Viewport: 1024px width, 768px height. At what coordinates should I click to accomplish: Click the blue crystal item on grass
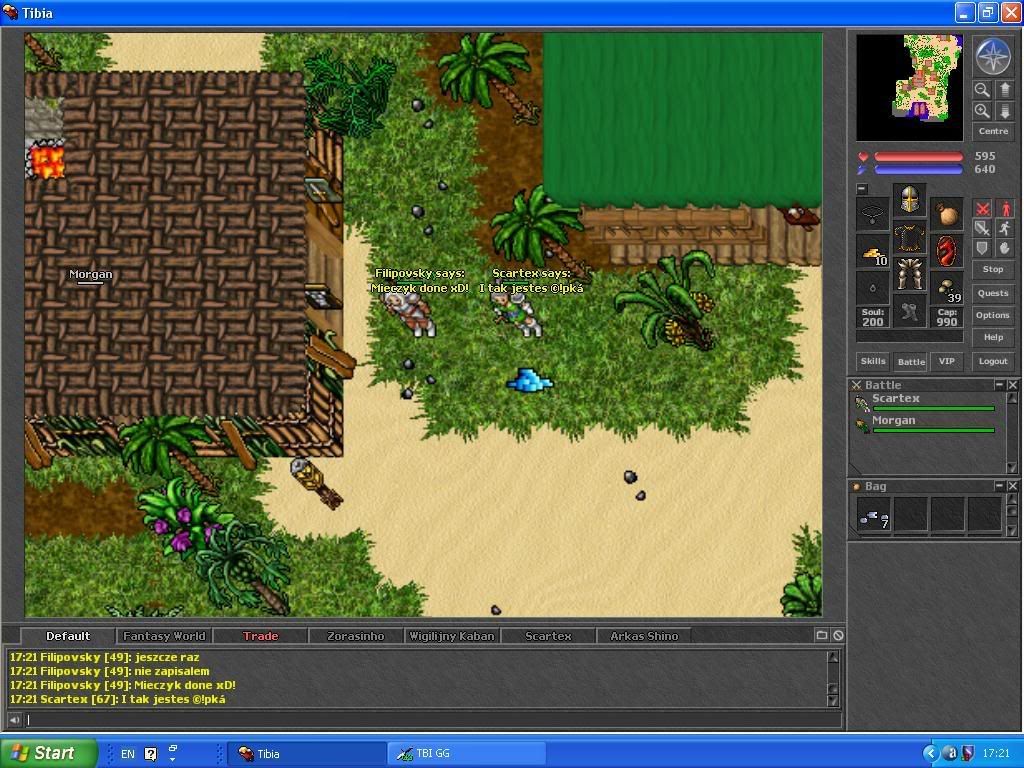[x=530, y=380]
